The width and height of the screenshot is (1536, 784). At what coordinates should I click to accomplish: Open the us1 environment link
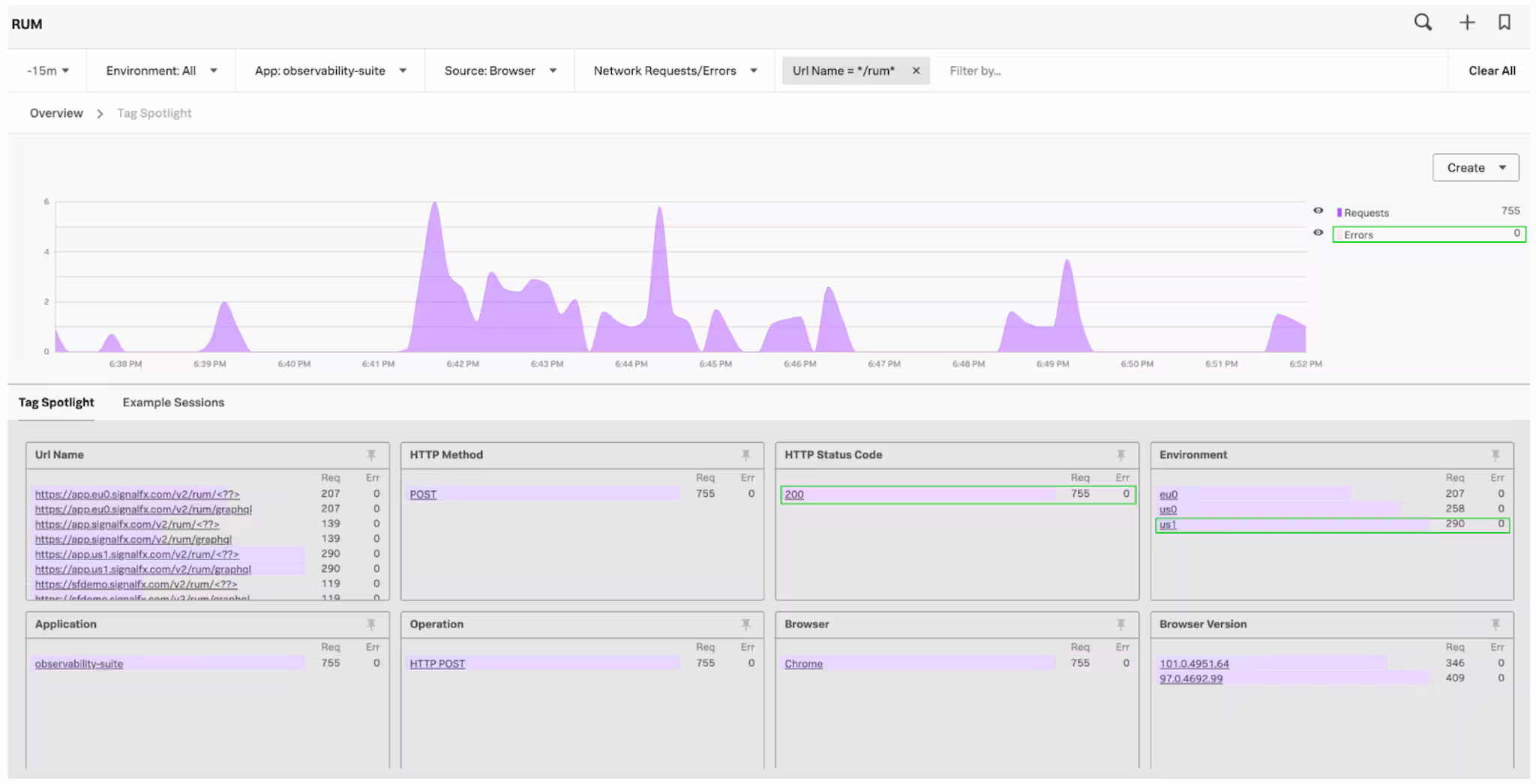pos(1168,525)
